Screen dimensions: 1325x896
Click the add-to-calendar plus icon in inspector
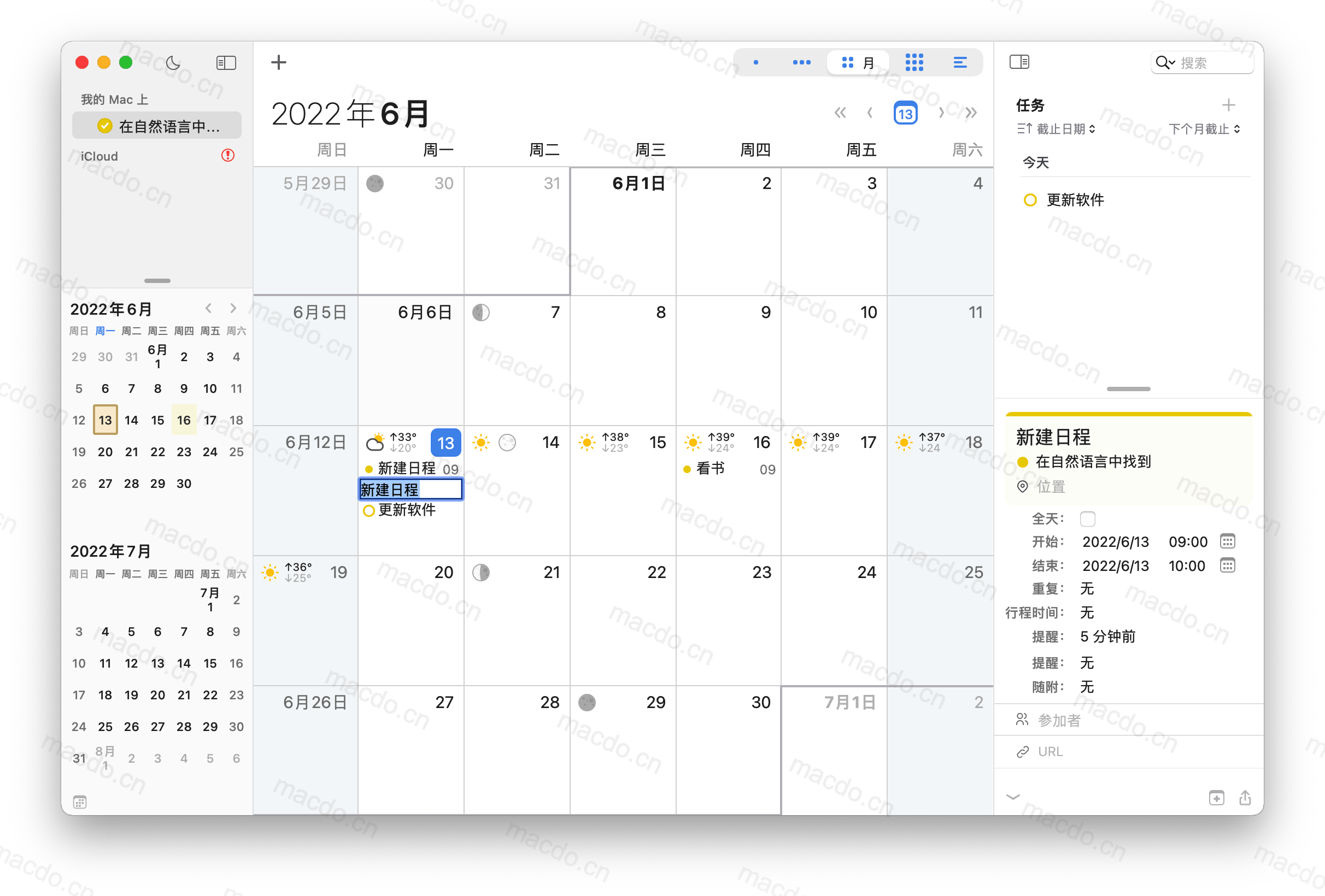click(x=1216, y=798)
